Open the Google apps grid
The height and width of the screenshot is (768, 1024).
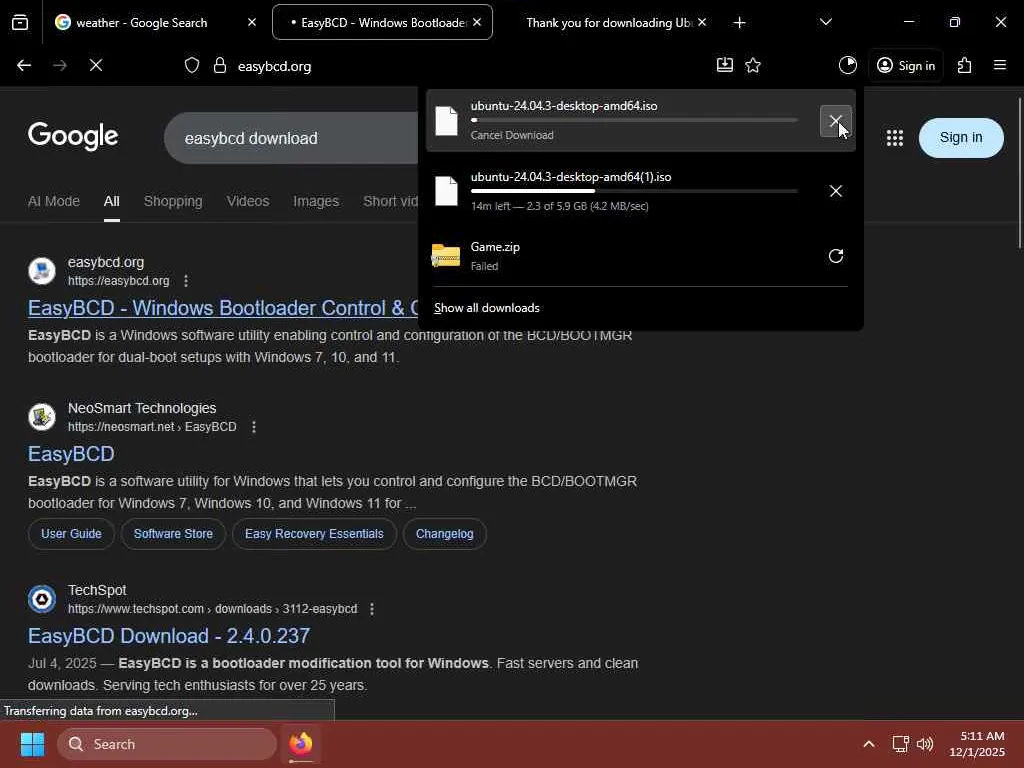[x=895, y=138]
